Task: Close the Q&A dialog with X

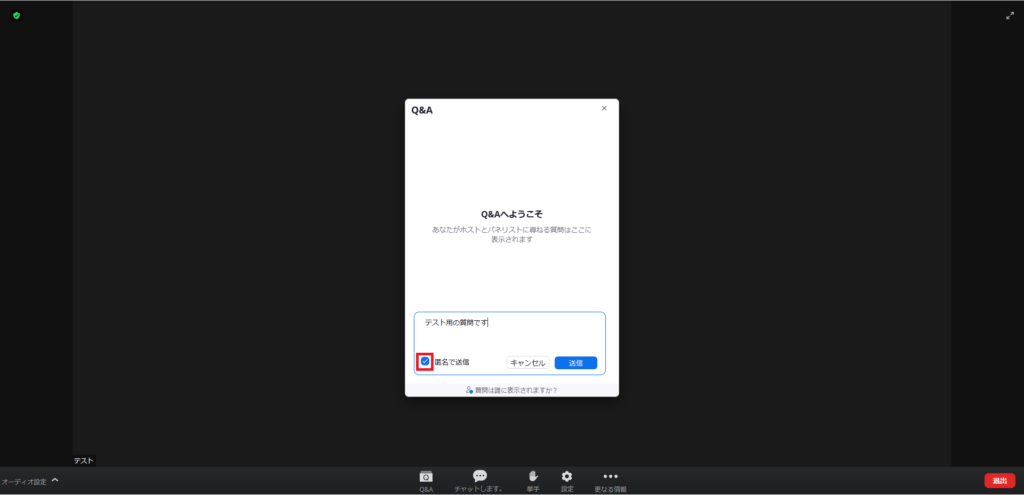Action: point(604,108)
